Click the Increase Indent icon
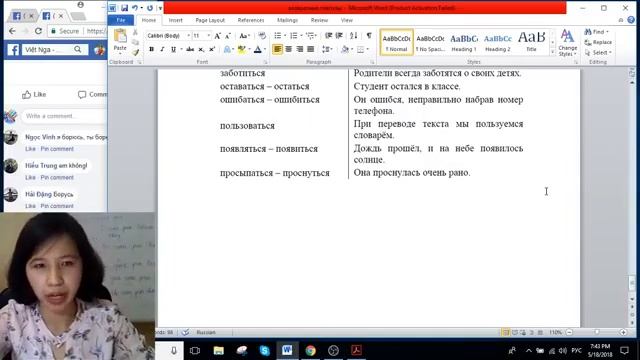The width and height of the screenshot is (640, 360). (x=339, y=36)
